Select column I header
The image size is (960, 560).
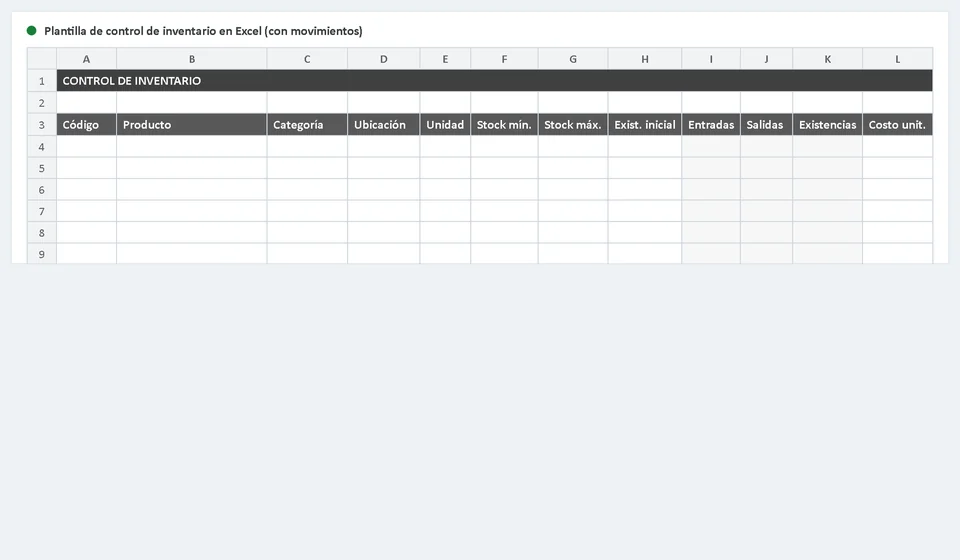[711, 59]
